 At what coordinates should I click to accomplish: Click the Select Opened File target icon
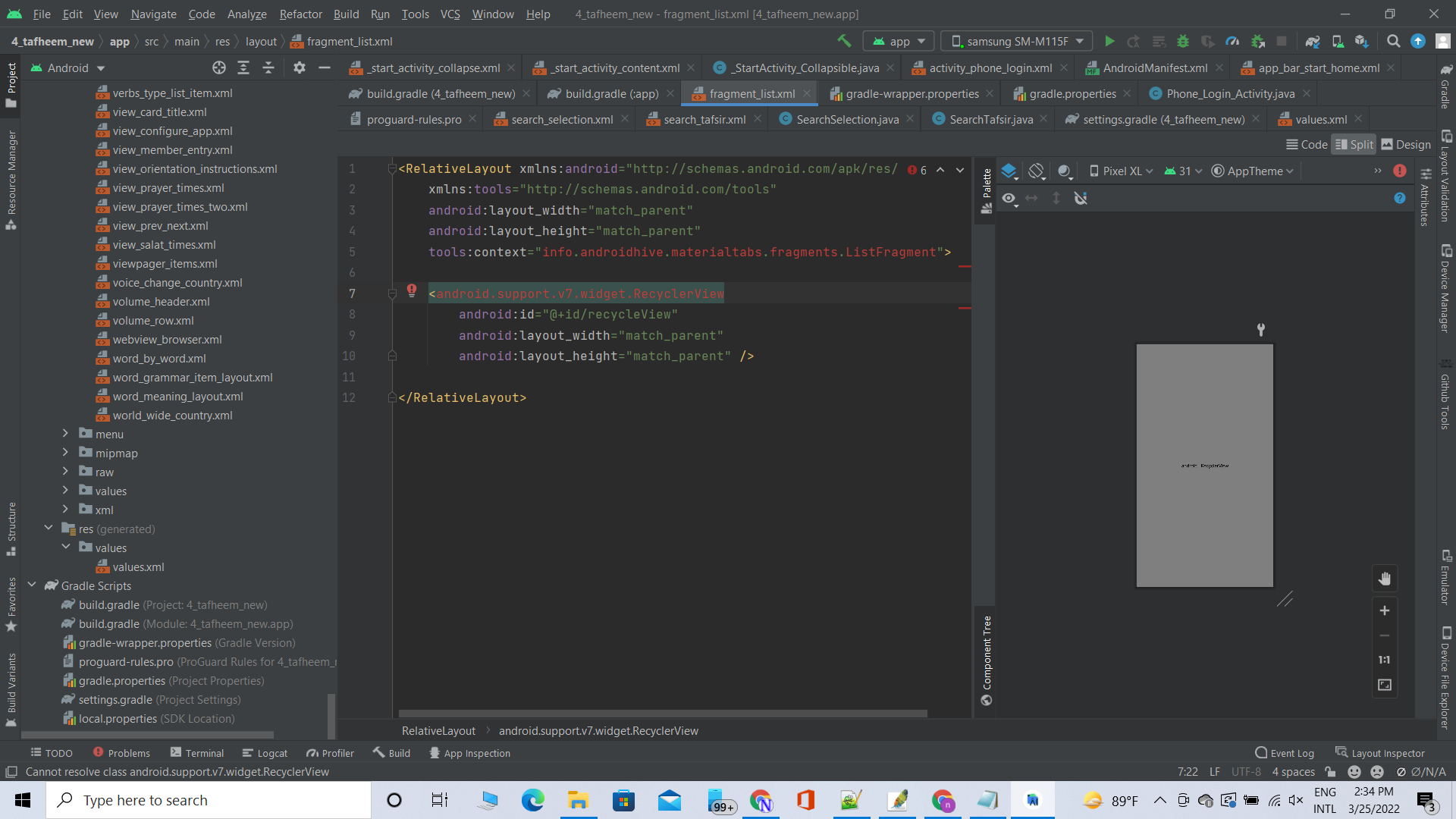pos(219,67)
